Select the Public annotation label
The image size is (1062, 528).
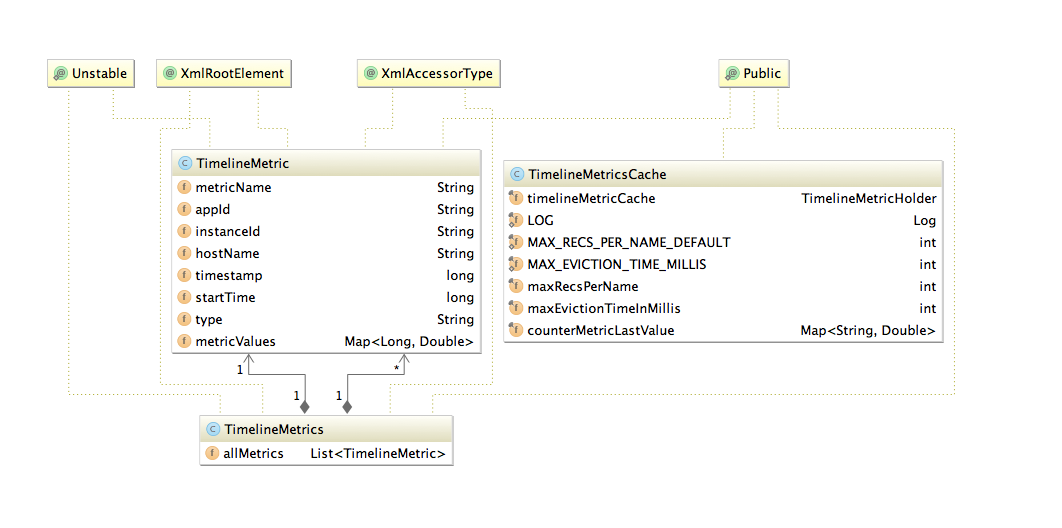click(762, 73)
